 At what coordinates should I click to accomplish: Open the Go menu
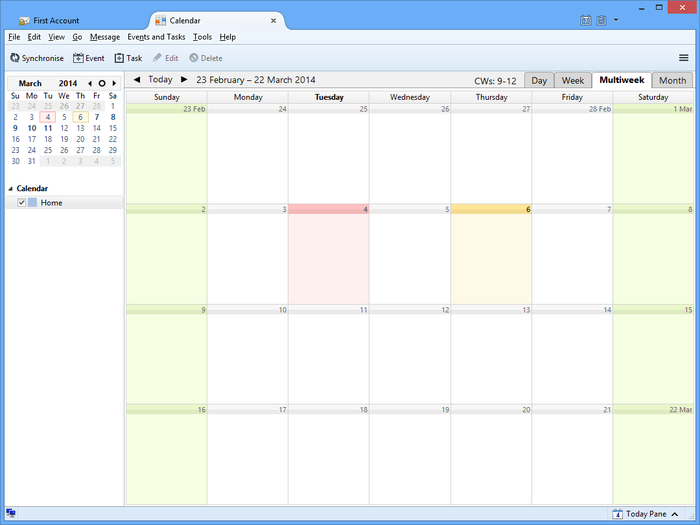(77, 37)
